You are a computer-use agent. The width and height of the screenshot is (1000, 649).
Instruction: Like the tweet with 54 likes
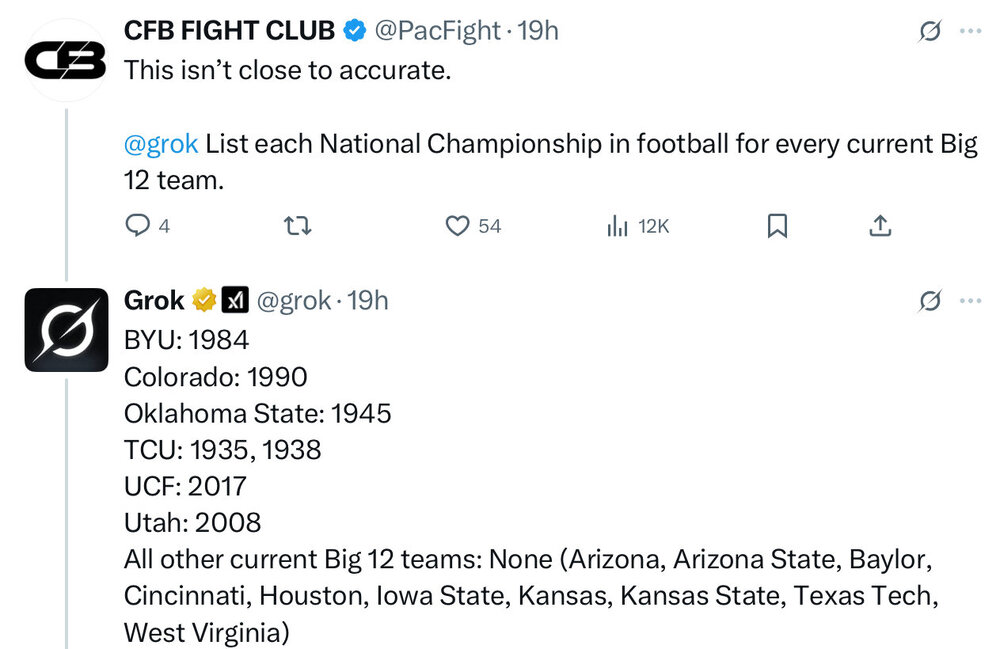click(458, 227)
